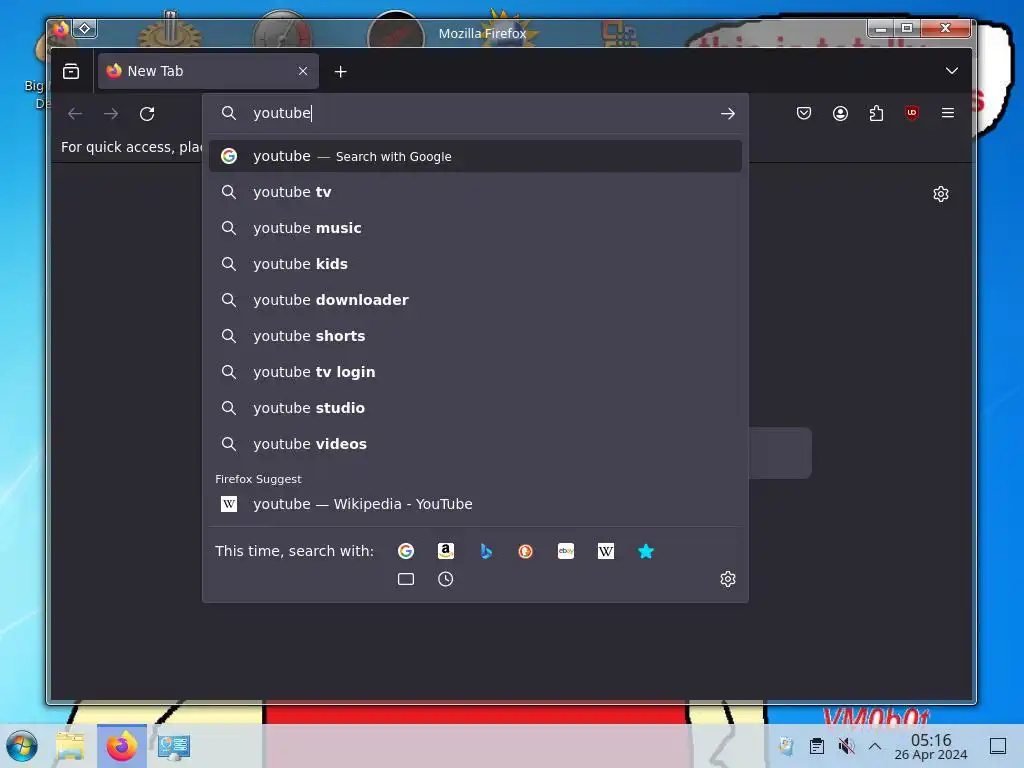This screenshot has height=768, width=1024.
Task: Open new tab page personalize gear
Action: click(x=940, y=194)
